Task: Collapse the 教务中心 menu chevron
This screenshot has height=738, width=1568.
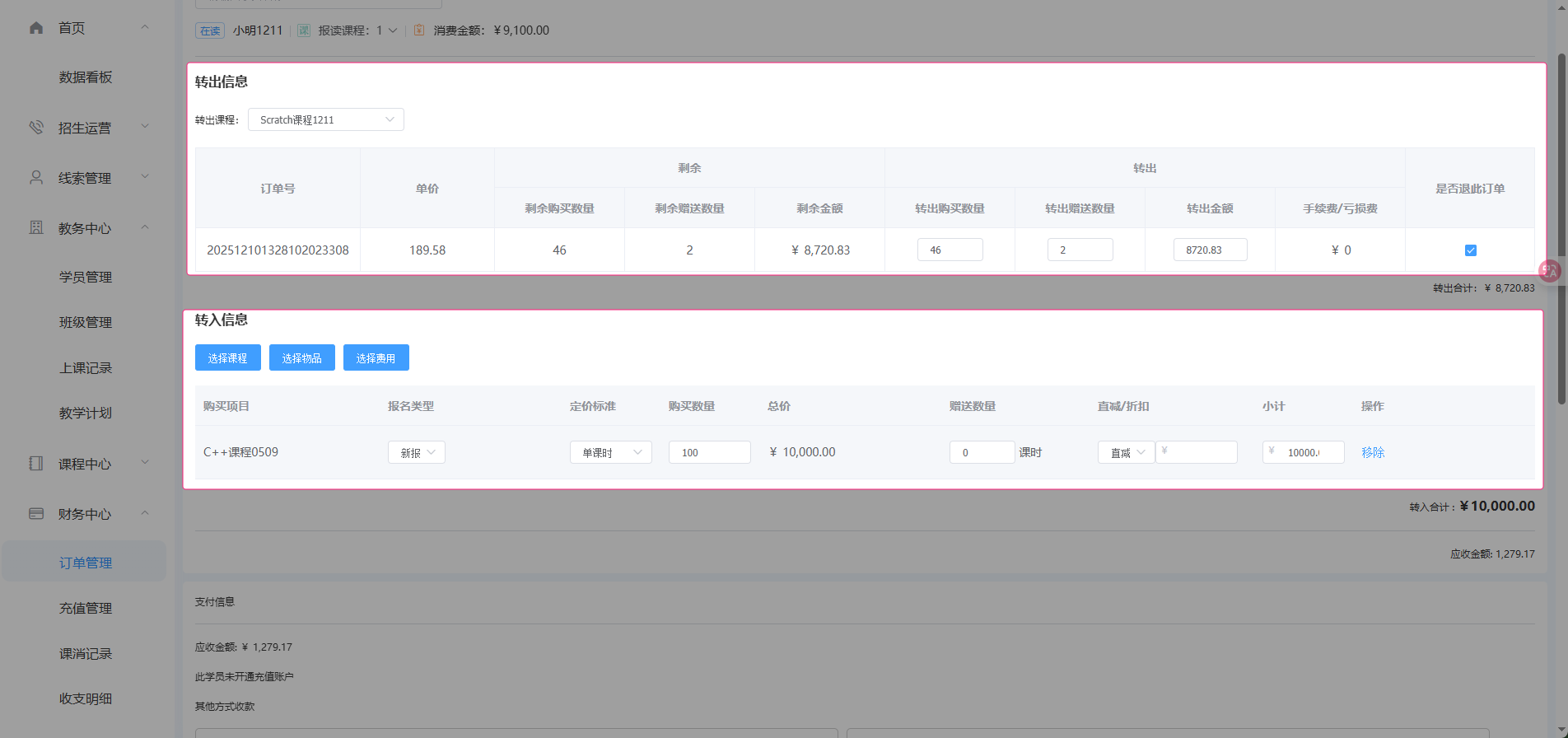Action: (145, 228)
